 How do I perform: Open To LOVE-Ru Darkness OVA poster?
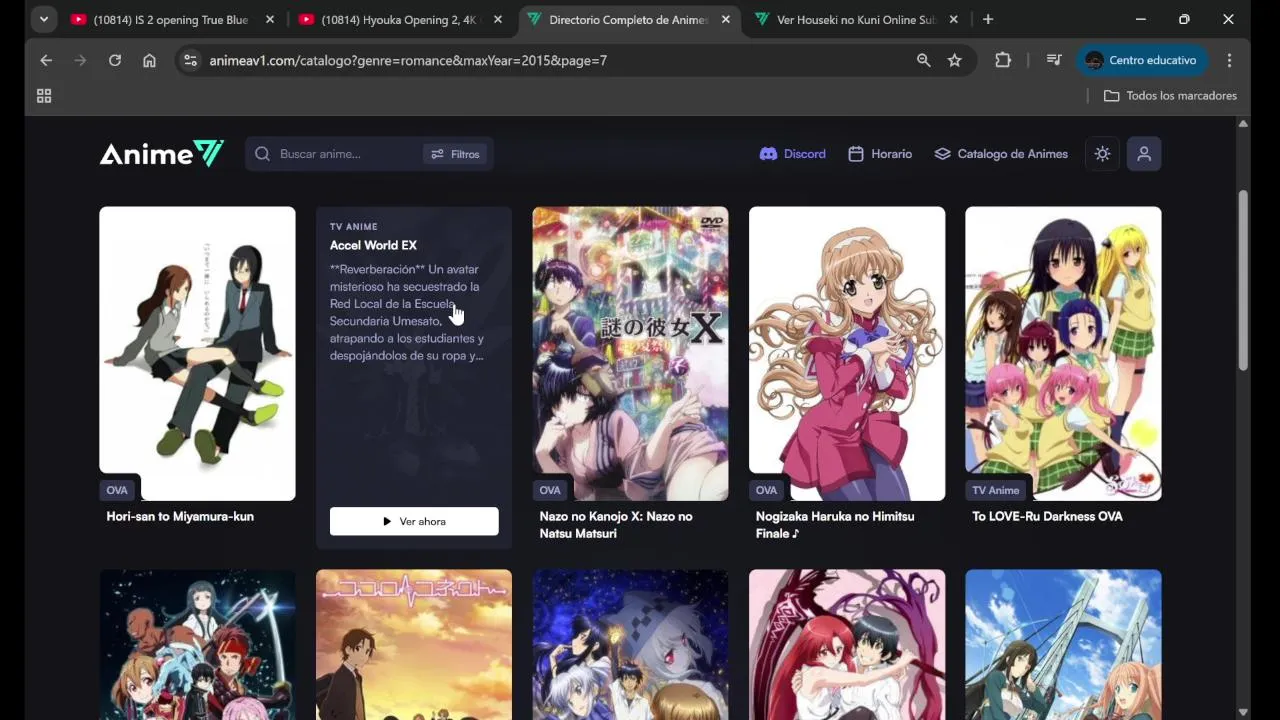(x=1063, y=353)
